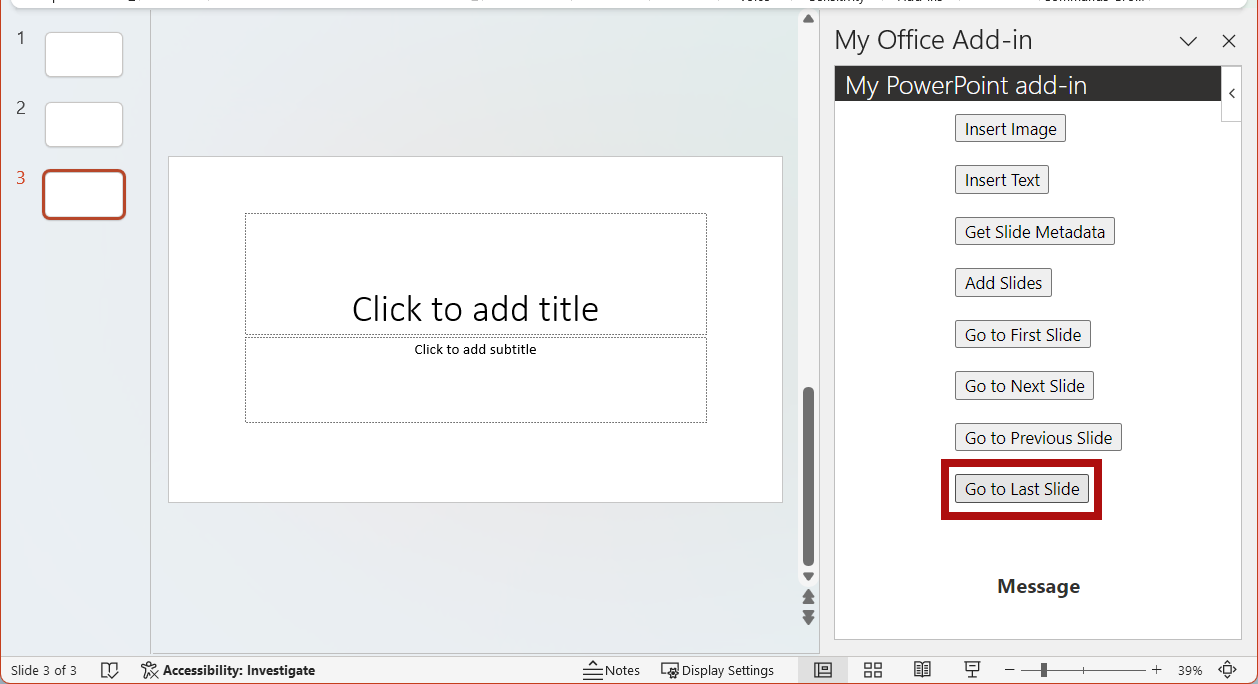Switch to Reading view
Viewport: 1258px width, 684px height.
point(922,670)
